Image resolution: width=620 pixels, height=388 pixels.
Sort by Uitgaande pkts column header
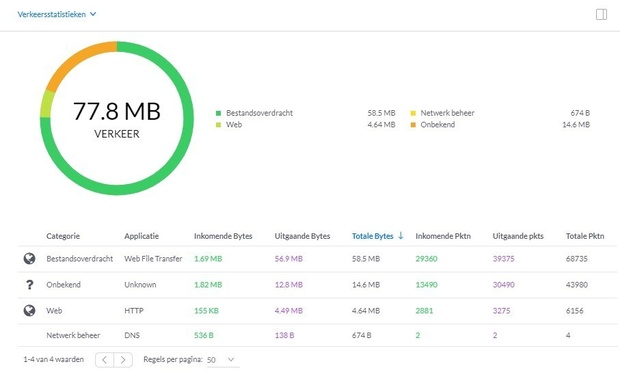[x=518, y=236]
